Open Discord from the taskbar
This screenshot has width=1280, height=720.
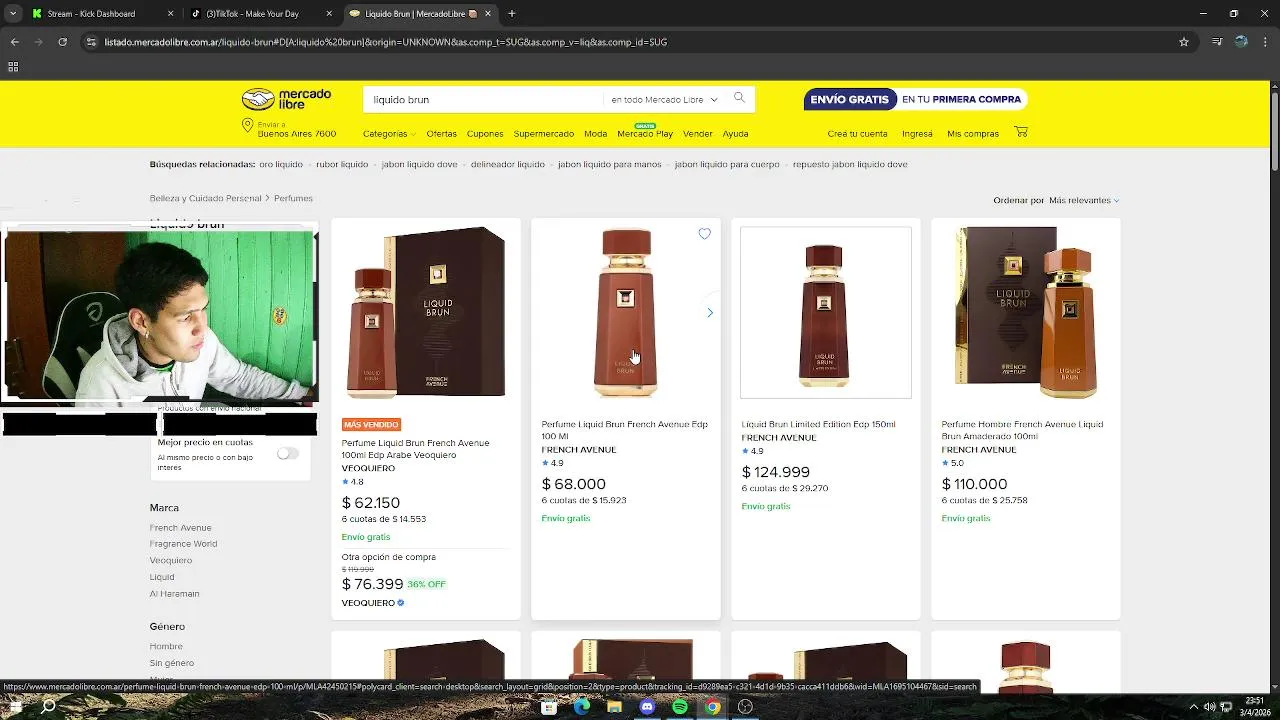tap(647, 707)
